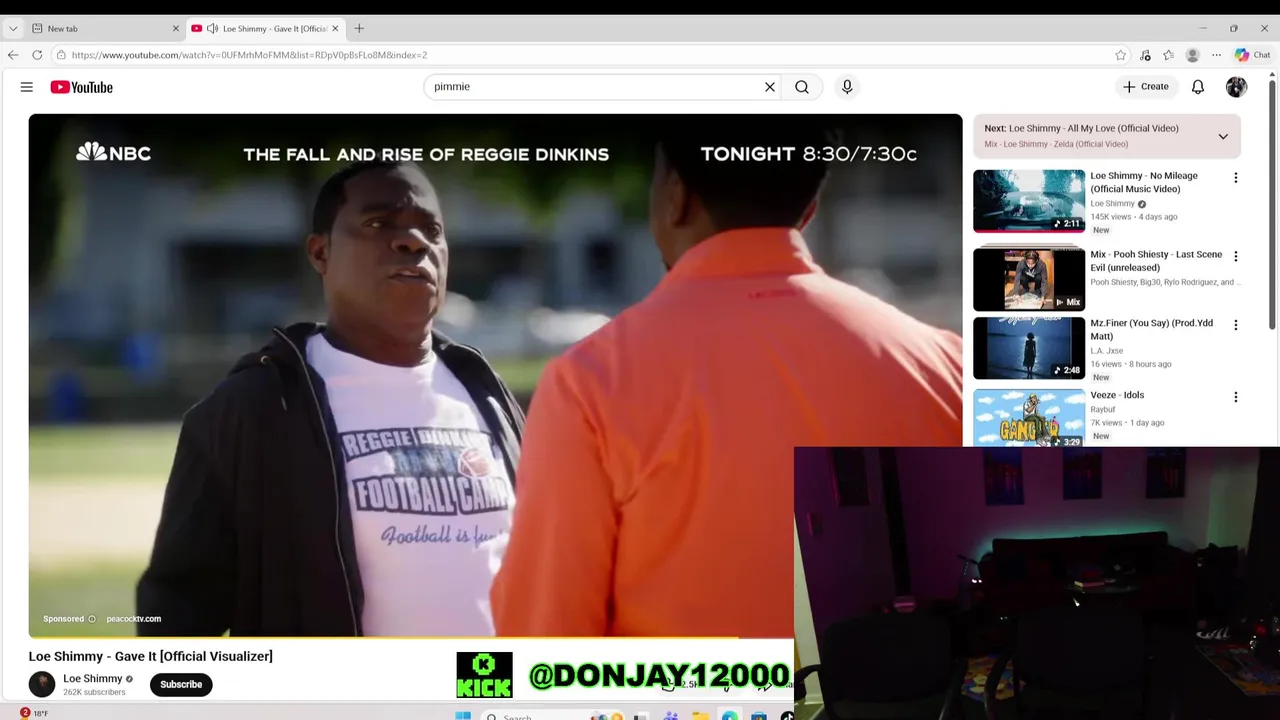Close the Loe Shimmy YouTube tab
The height and width of the screenshot is (720, 1280).
click(x=335, y=28)
